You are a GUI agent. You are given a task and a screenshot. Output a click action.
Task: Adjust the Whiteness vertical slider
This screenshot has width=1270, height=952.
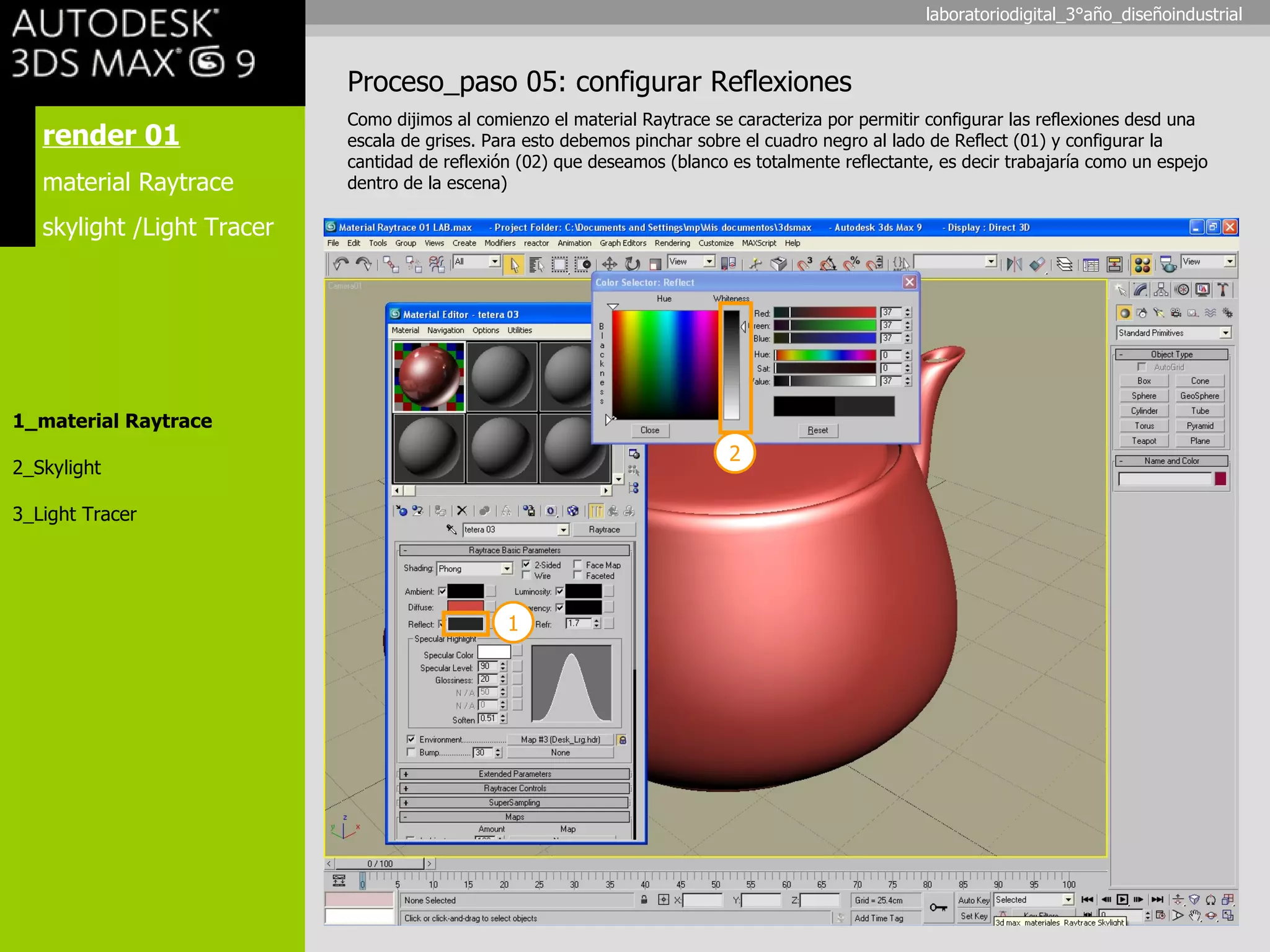pos(732,365)
